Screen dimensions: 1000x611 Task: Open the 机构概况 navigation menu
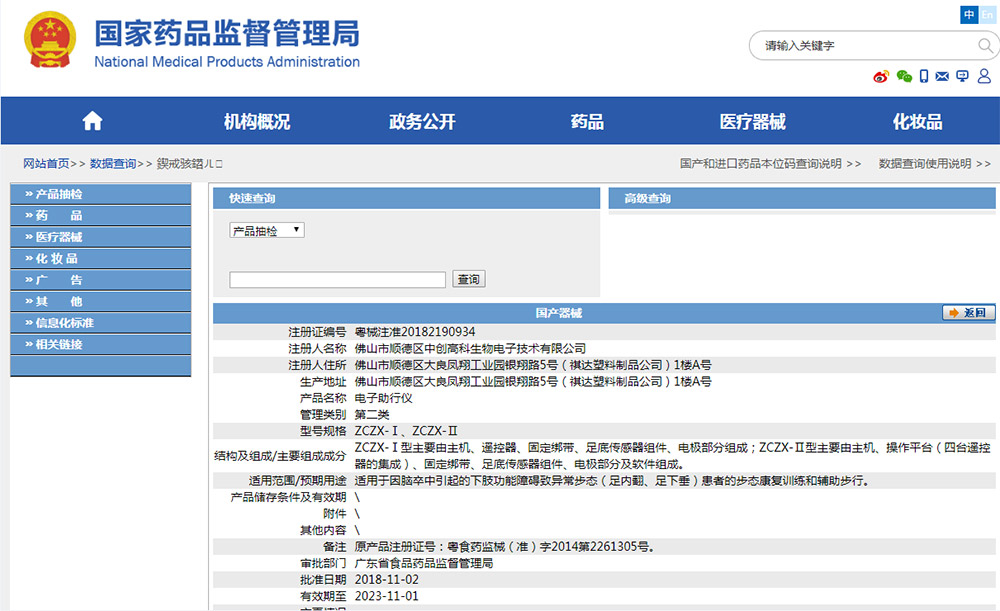point(257,122)
